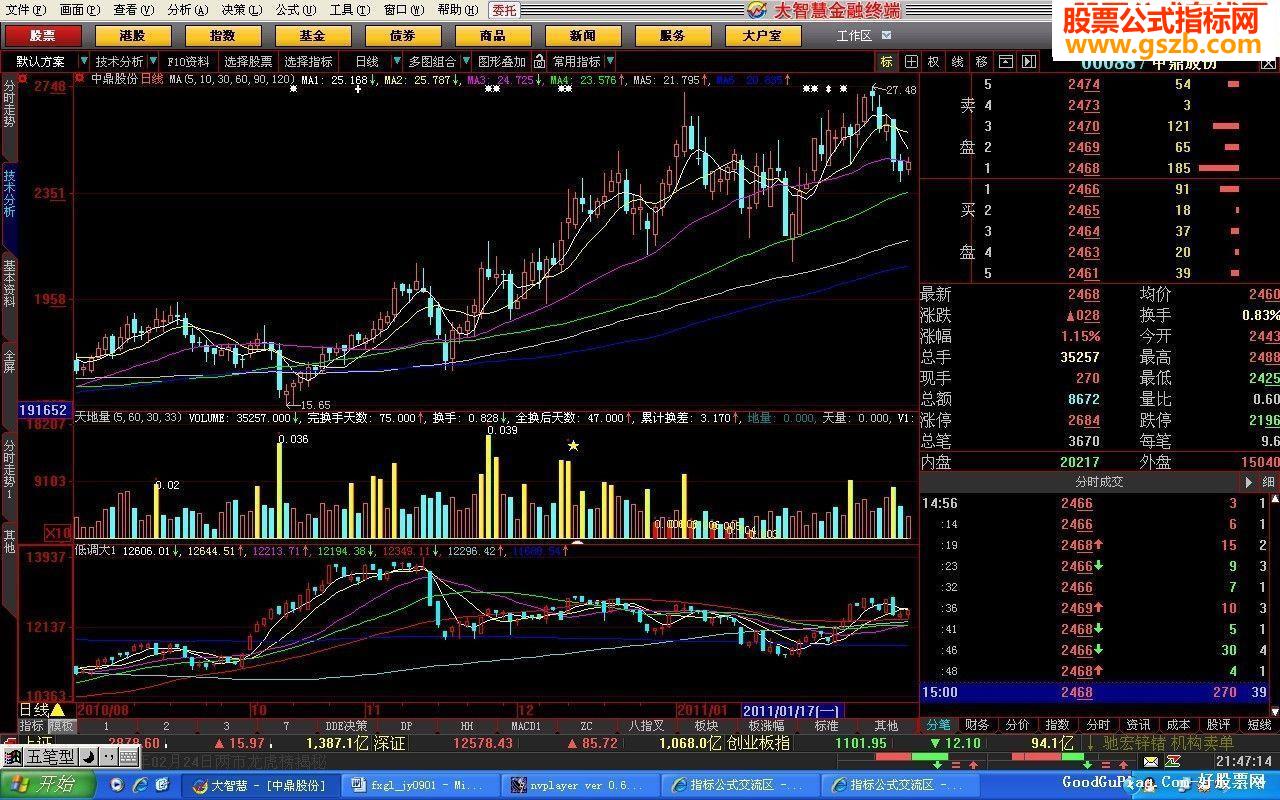The width and height of the screenshot is (1280, 800).
Task: Select the 线 line drawing icon
Action: click(957, 61)
